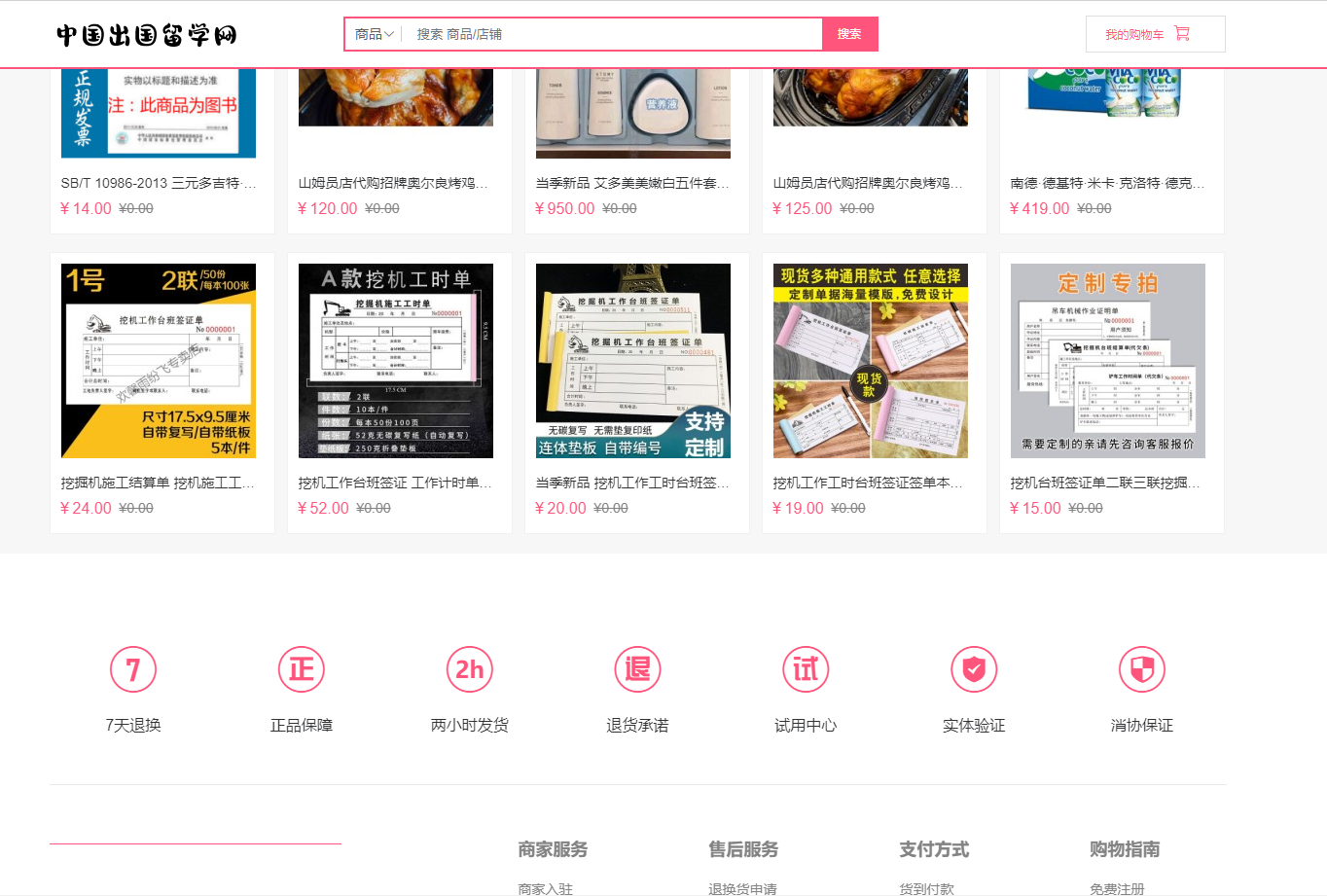Open the 商家入驻 footer link
The width and height of the screenshot is (1327, 896).
point(545,888)
